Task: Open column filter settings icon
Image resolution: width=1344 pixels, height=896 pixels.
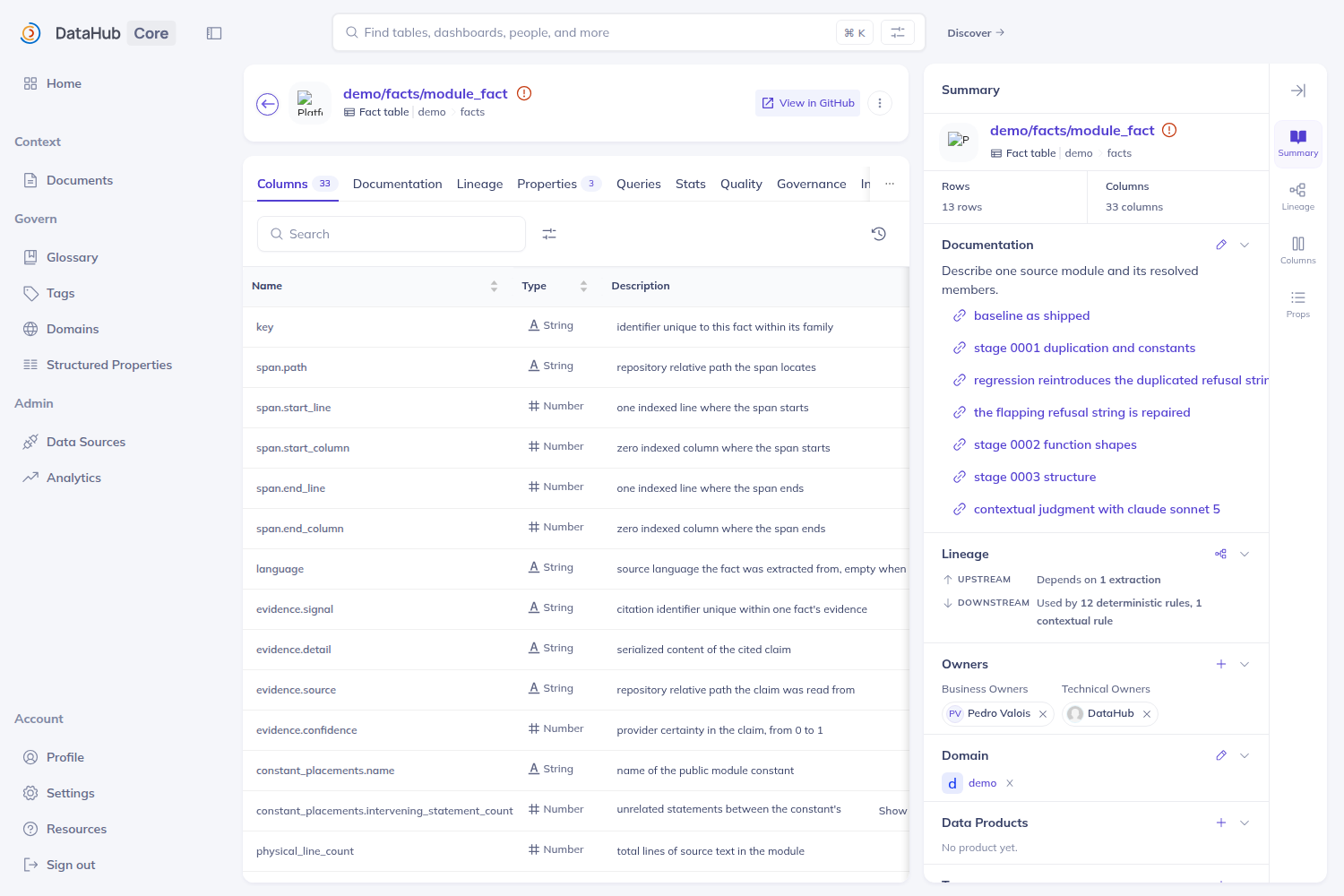Action: click(549, 234)
